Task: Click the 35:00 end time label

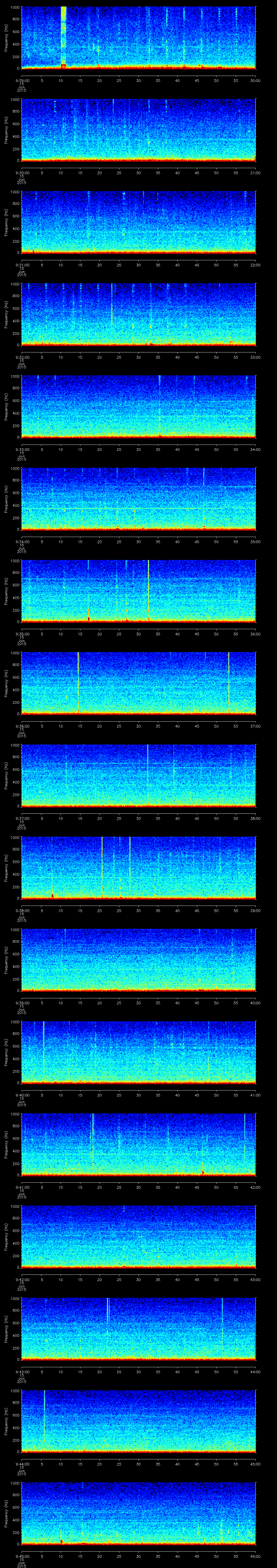Action: click(256, 542)
